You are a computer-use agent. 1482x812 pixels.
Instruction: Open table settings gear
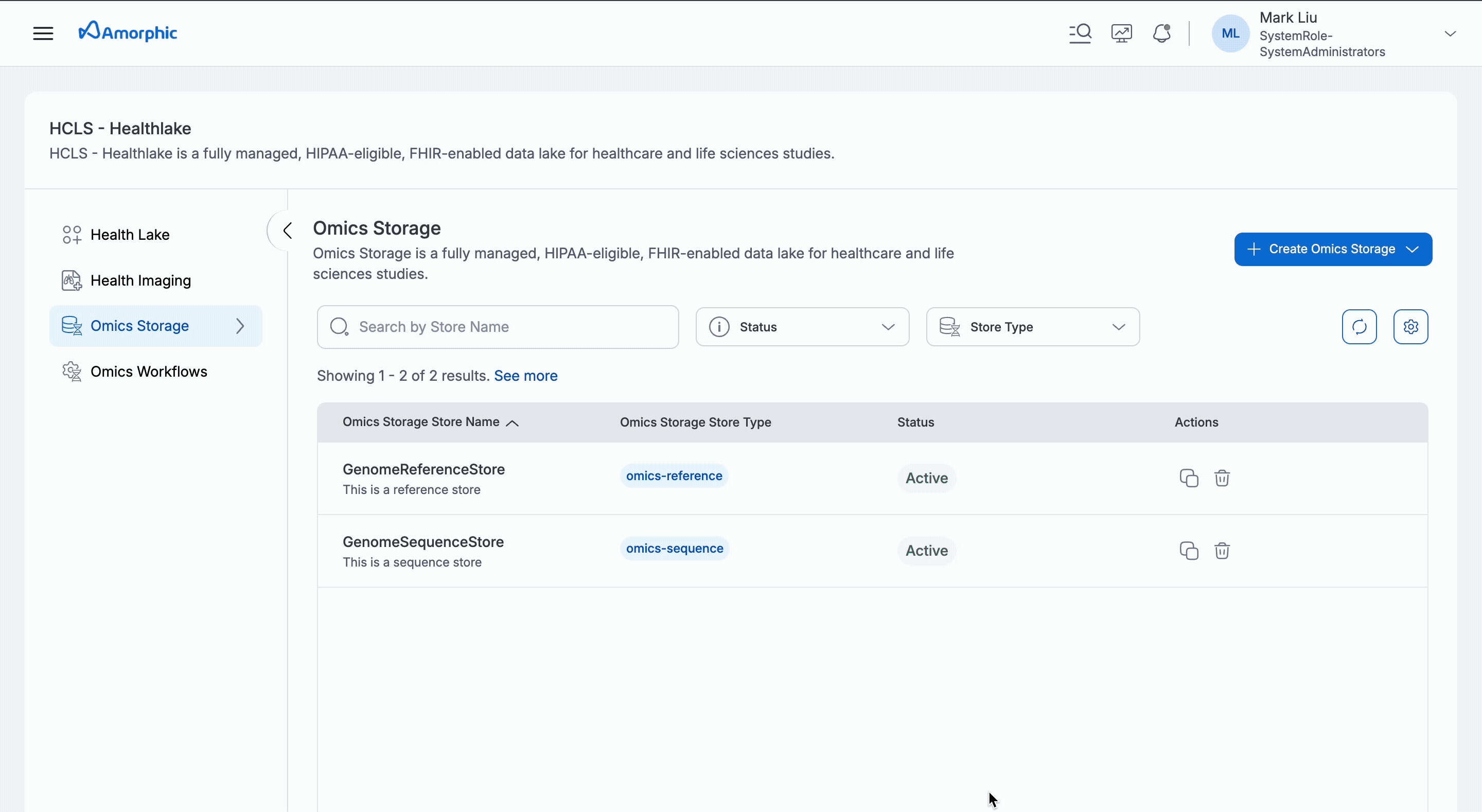pos(1410,327)
